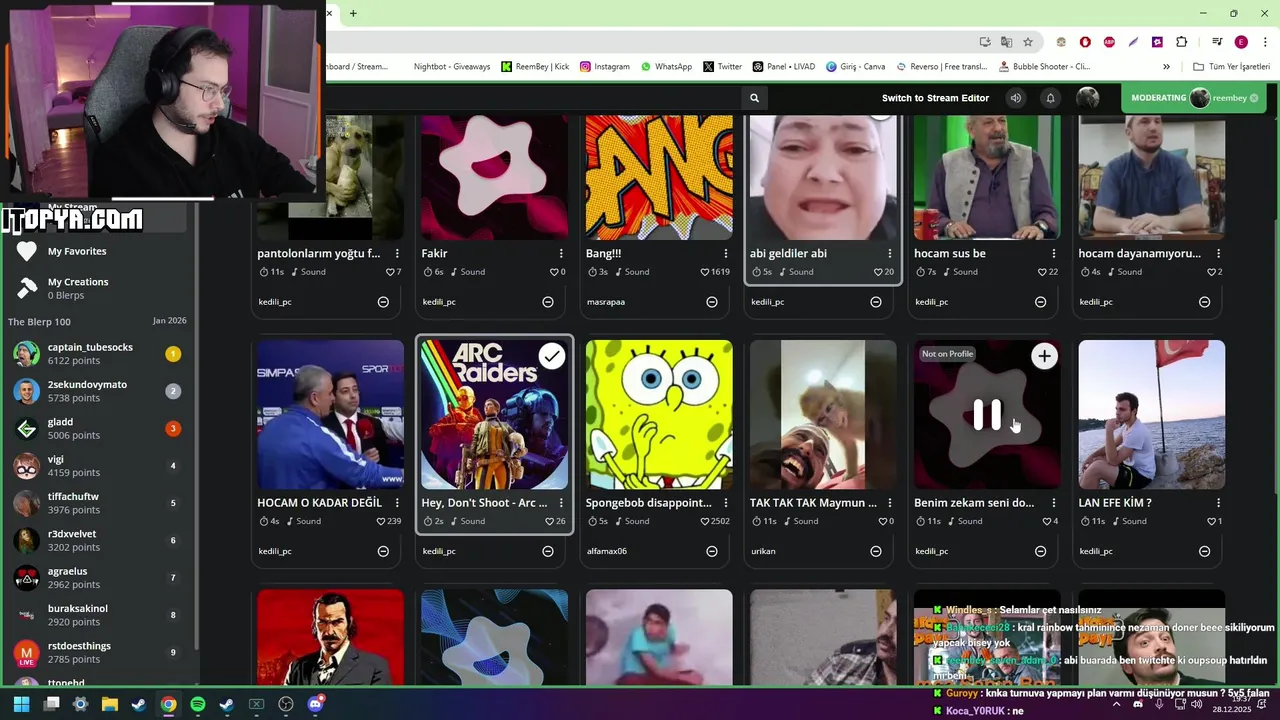The height and width of the screenshot is (720, 1280).
Task: Click minus icon under 'TAK TAK TAK Maymun'
Action: tap(875, 551)
